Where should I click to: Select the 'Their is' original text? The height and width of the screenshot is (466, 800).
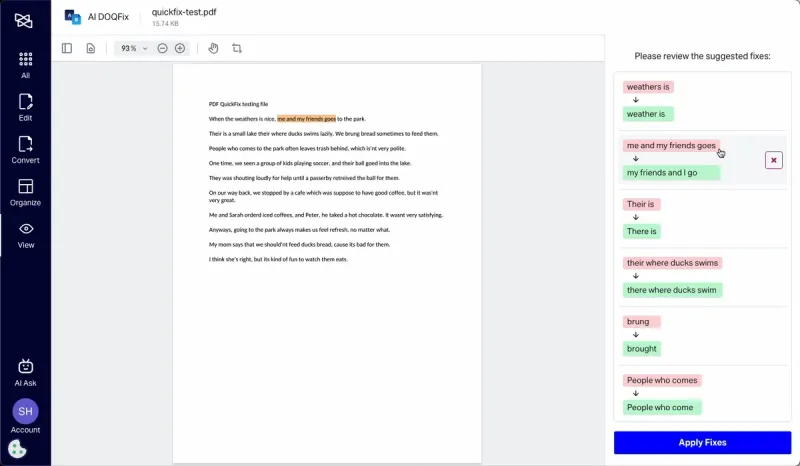[641, 204]
